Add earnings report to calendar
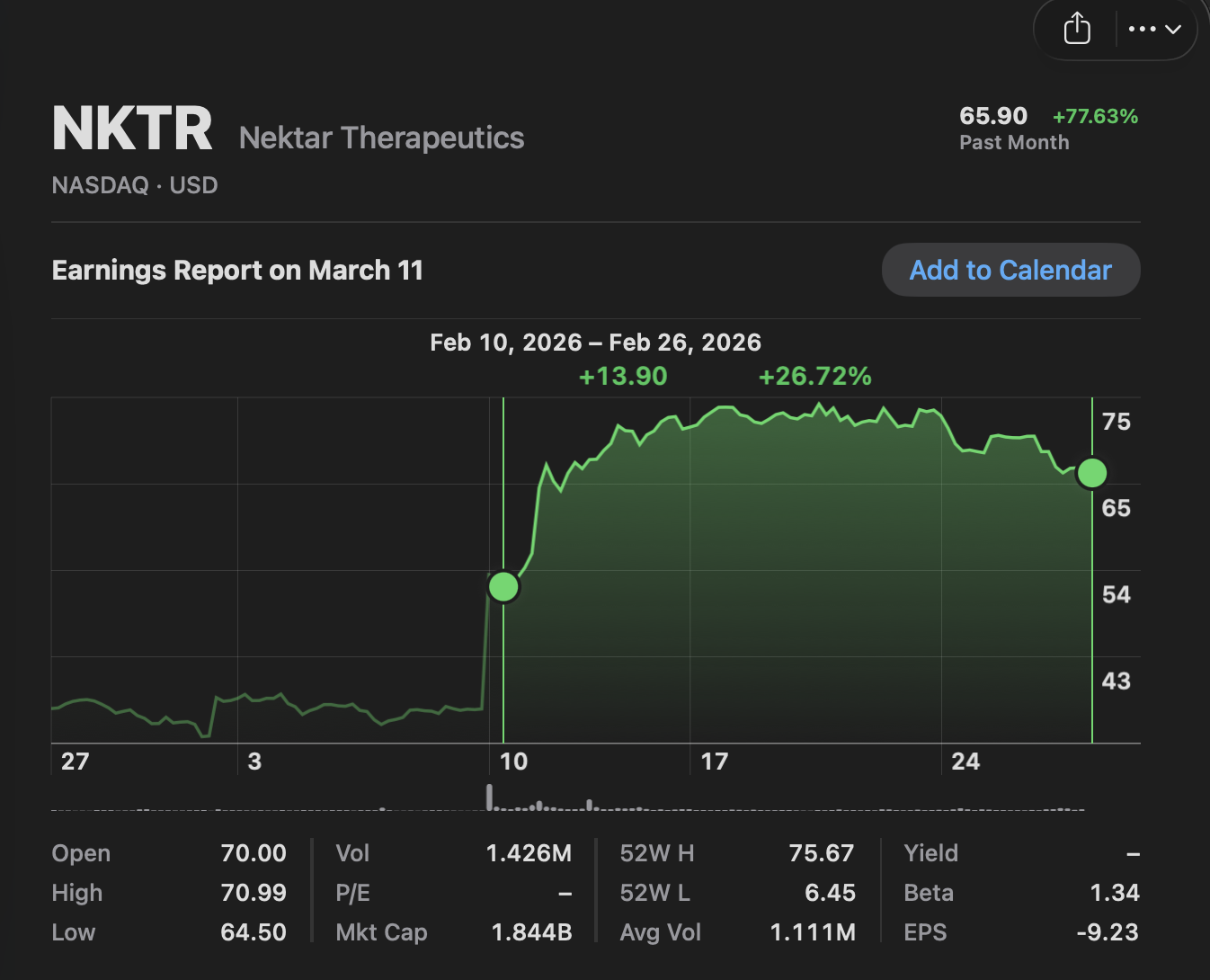The width and height of the screenshot is (1210, 980). click(x=1010, y=270)
